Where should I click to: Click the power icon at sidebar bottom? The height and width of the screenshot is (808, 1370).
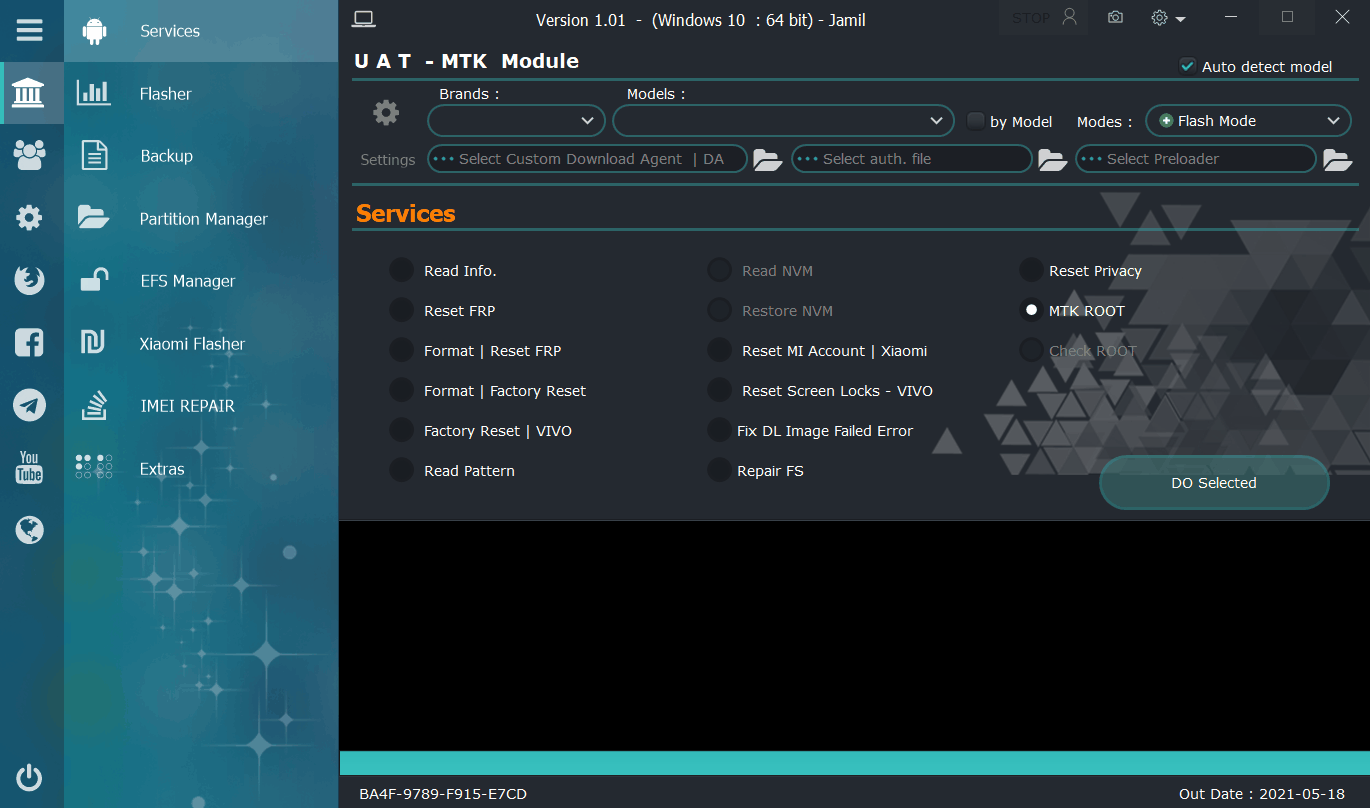tap(29, 778)
